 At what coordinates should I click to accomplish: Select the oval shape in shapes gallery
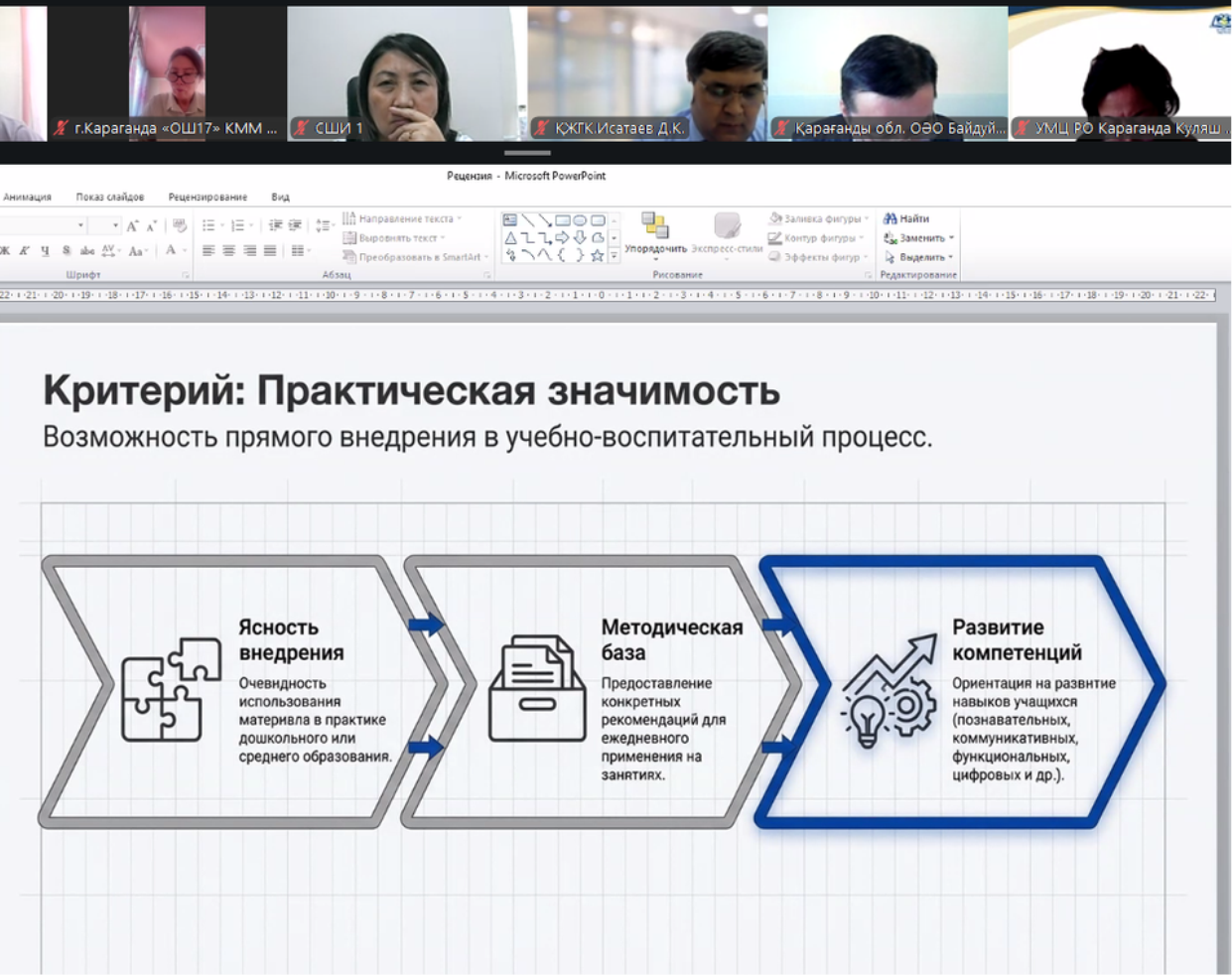(580, 220)
